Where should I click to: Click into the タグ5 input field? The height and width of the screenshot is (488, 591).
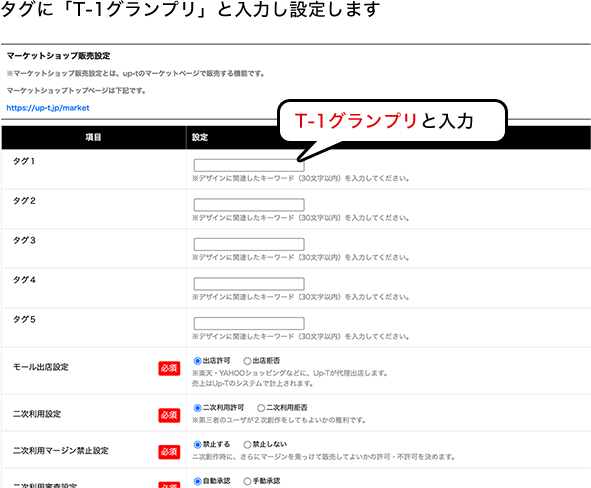point(249,323)
